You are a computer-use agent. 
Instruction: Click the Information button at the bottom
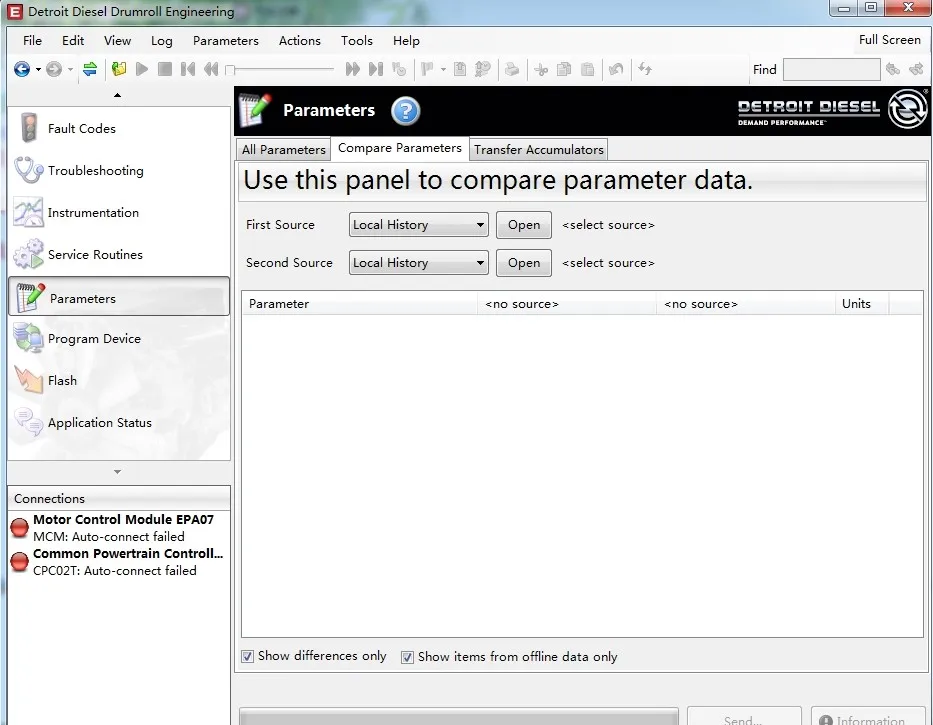tap(869, 717)
